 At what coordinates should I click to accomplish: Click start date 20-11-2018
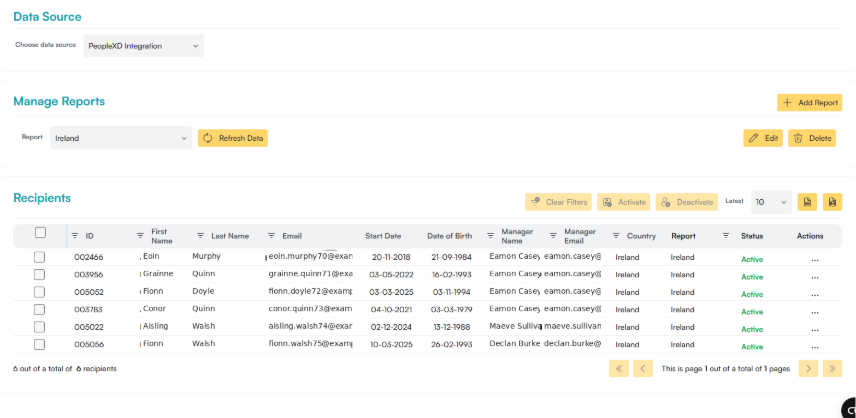(391, 257)
